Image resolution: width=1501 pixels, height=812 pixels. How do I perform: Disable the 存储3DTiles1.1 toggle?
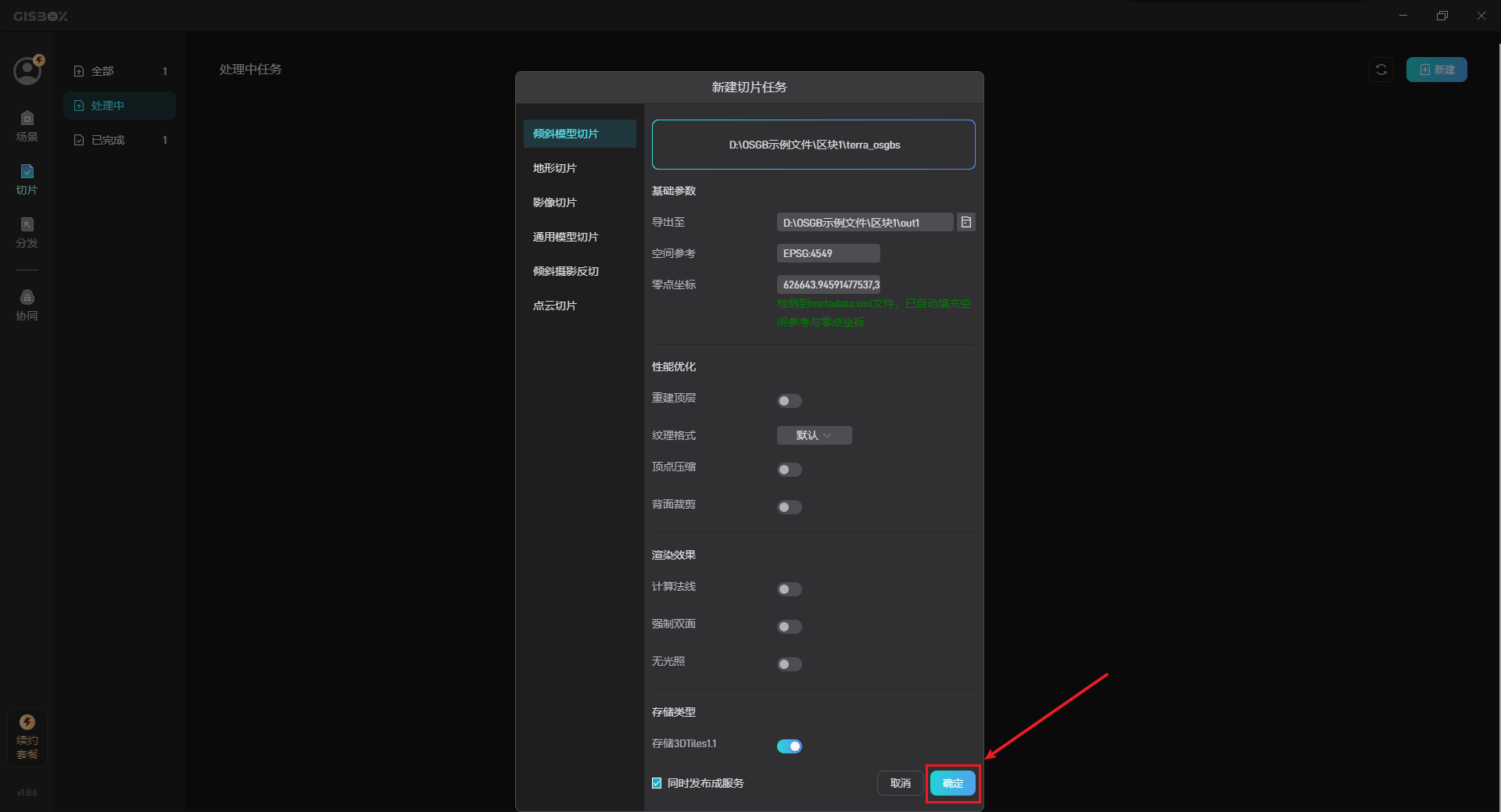(x=789, y=746)
